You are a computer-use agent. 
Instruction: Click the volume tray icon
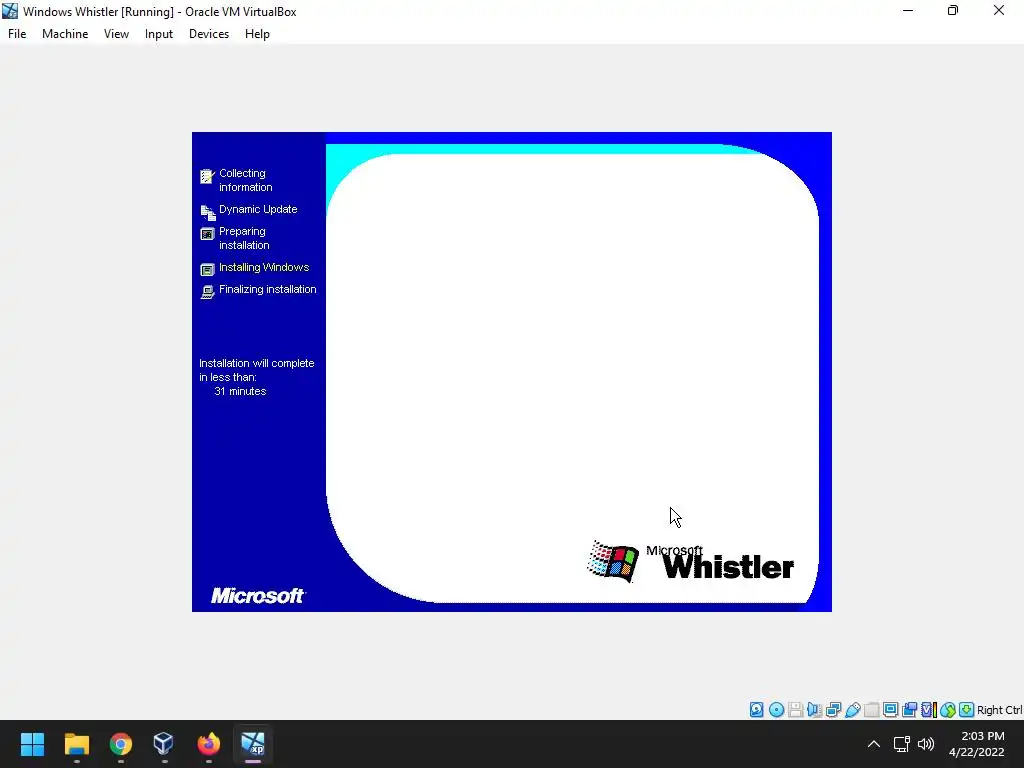pyautogui.click(x=926, y=744)
